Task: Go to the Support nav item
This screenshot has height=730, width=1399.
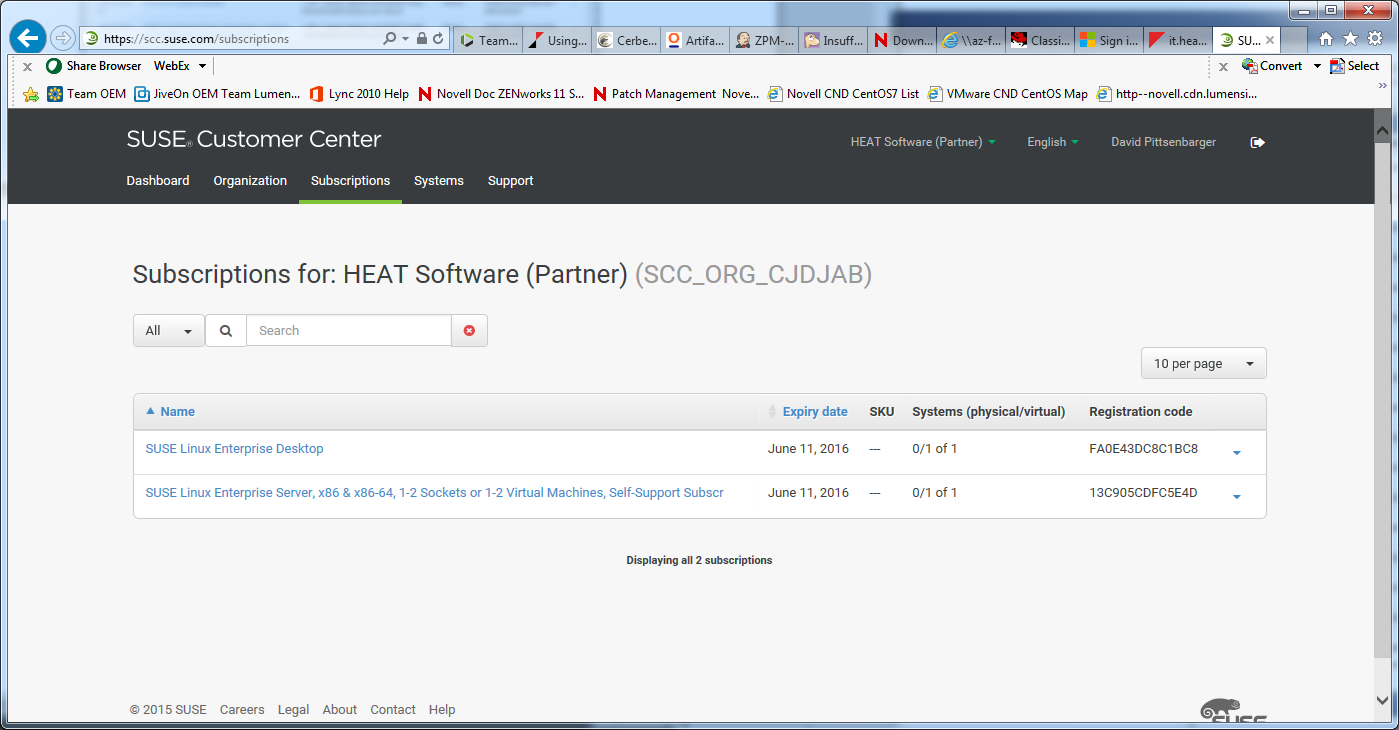Action: click(511, 181)
